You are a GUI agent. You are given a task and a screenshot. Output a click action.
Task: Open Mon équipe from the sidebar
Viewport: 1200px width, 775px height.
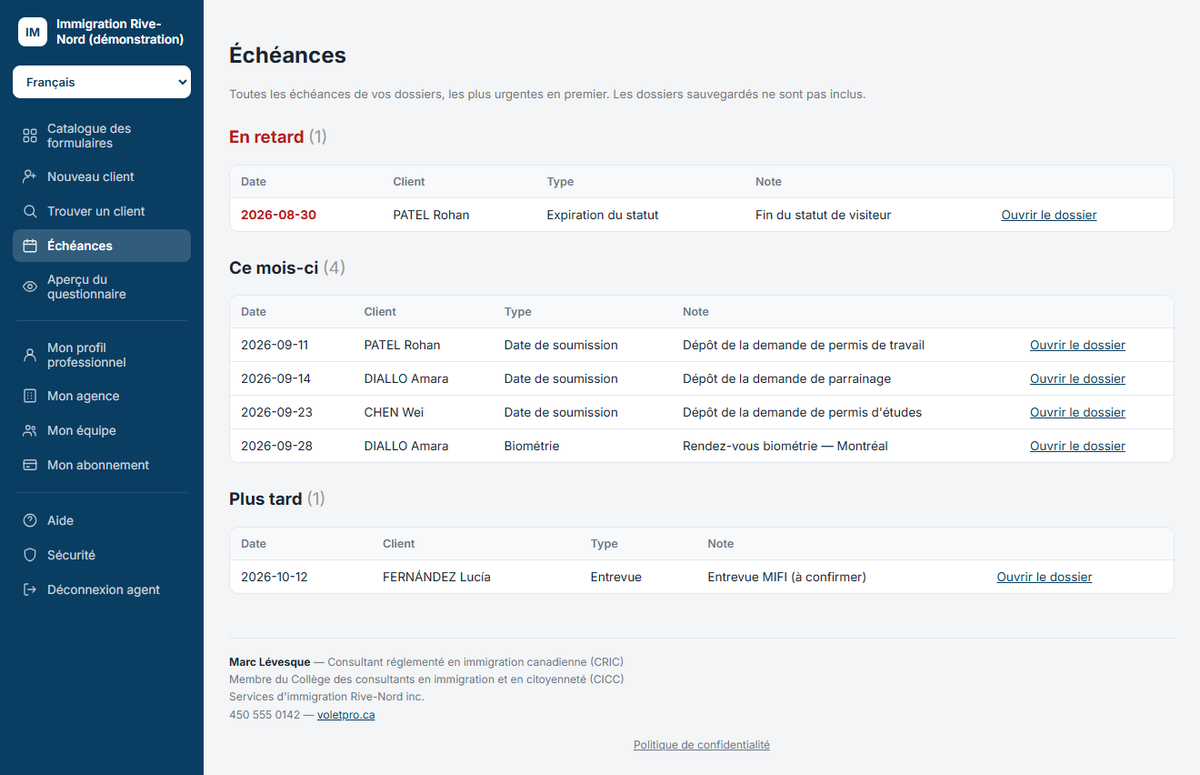click(102, 431)
